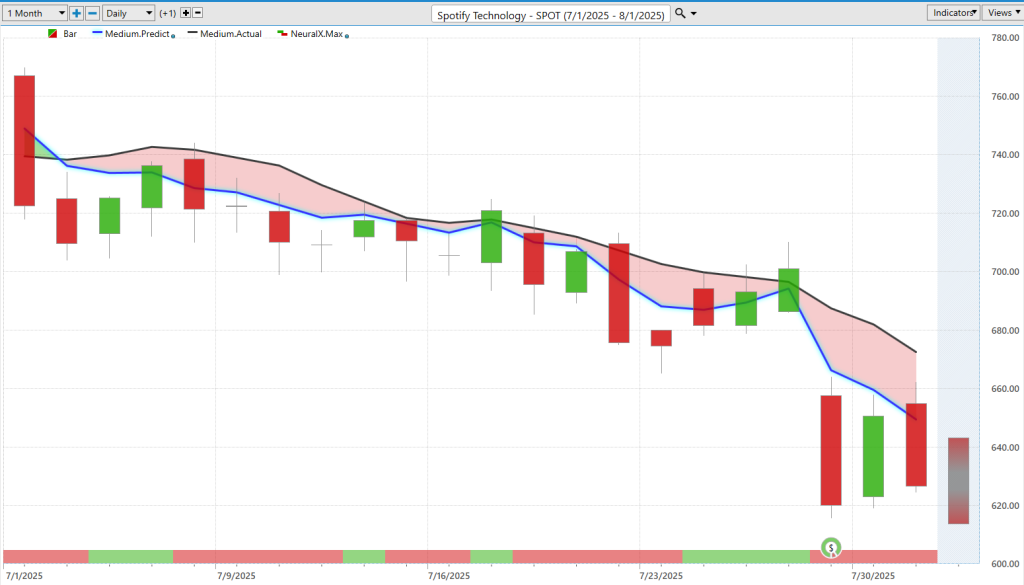Click the 7/1/2025 date axis label
Viewport: 1024px width, 585px height.
pyautogui.click(x=24, y=576)
